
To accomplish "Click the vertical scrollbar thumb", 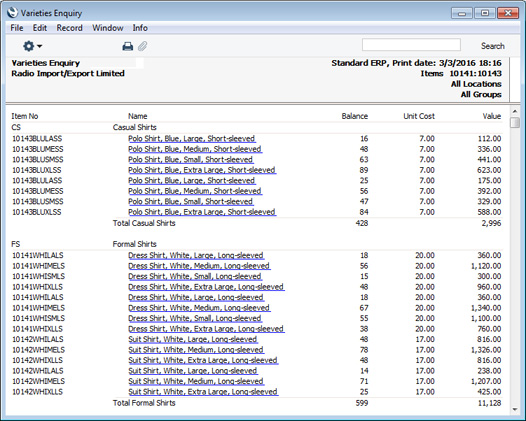I will pyautogui.click(x=515, y=122).
